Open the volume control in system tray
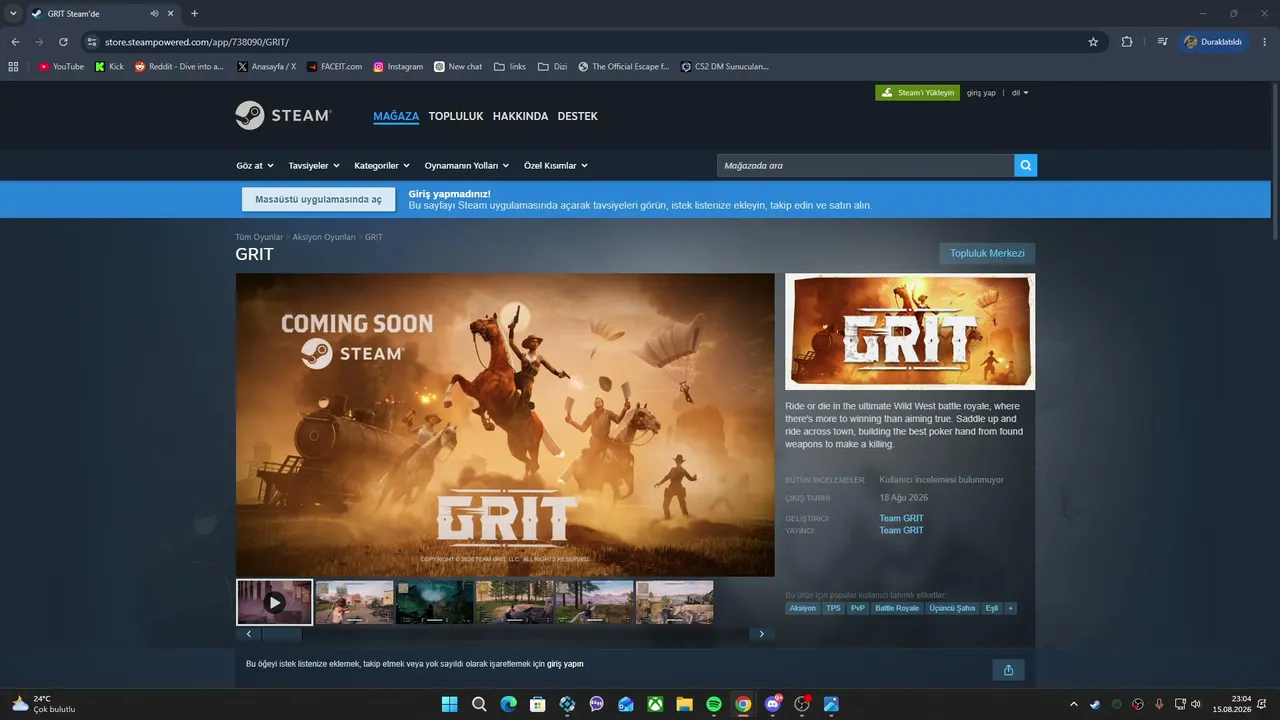The image size is (1280, 720). tap(1196, 704)
